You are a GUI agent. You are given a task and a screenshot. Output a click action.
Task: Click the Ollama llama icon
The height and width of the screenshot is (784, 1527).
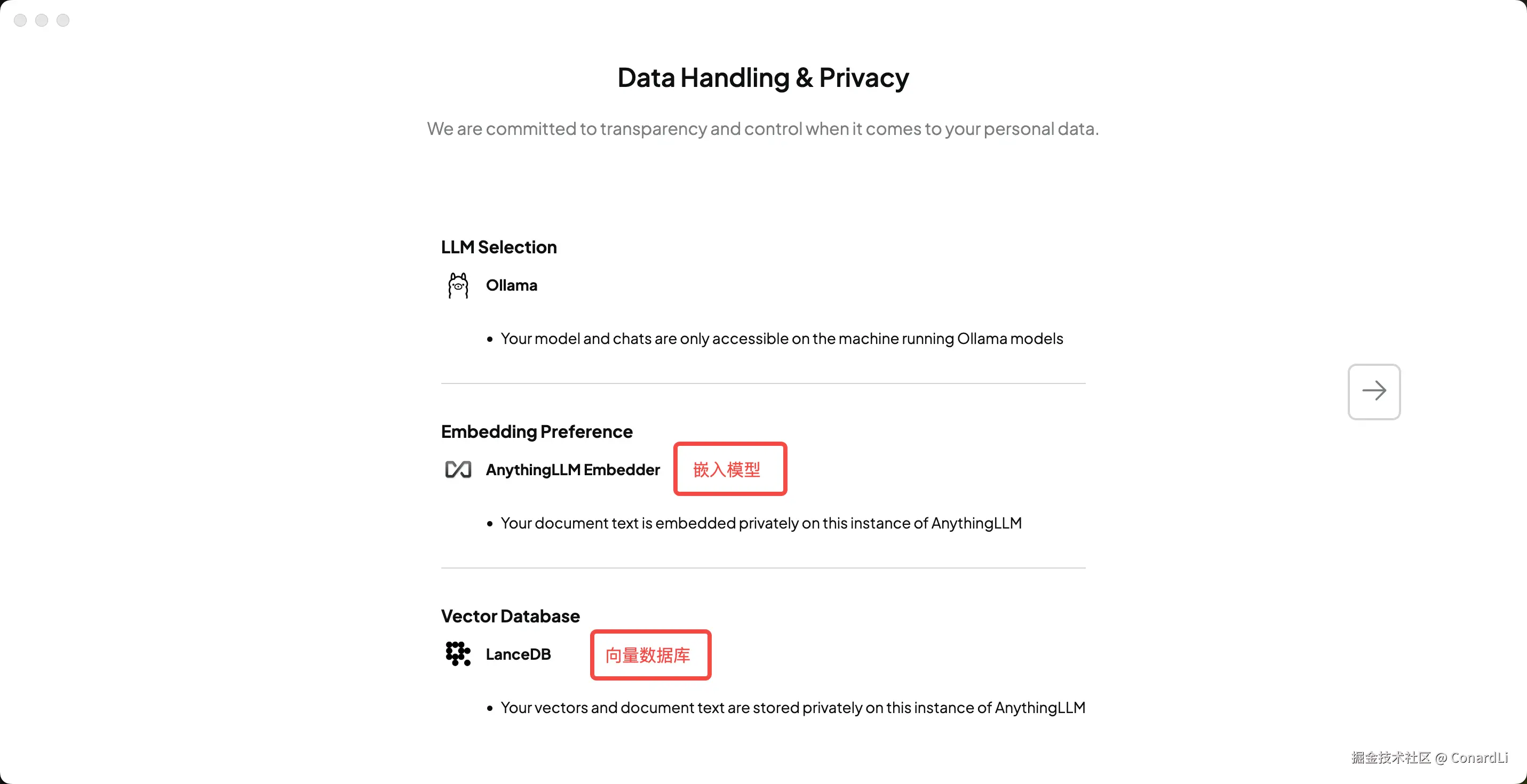[x=458, y=286]
